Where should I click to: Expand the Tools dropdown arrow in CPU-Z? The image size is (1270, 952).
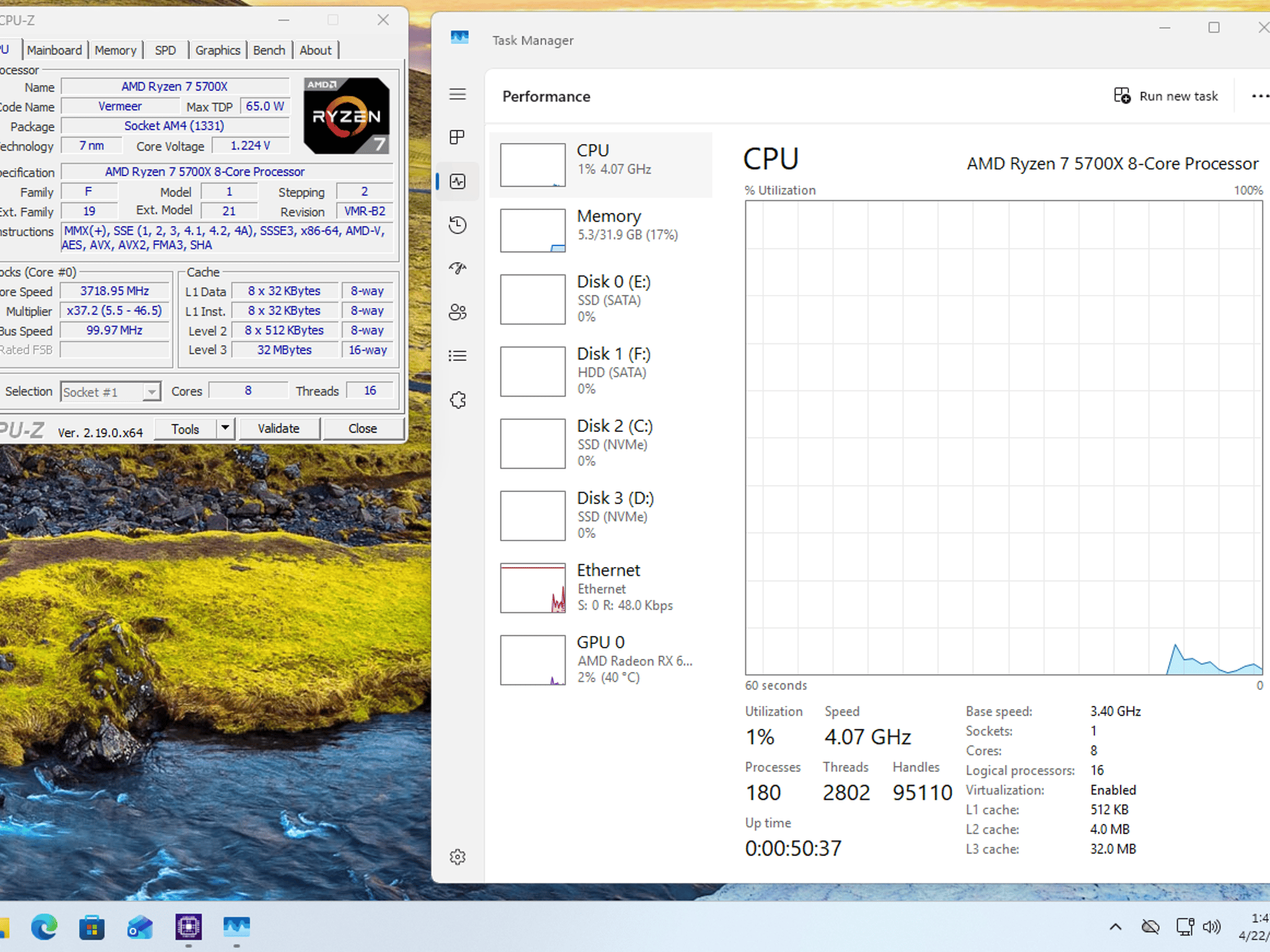[226, 429]
